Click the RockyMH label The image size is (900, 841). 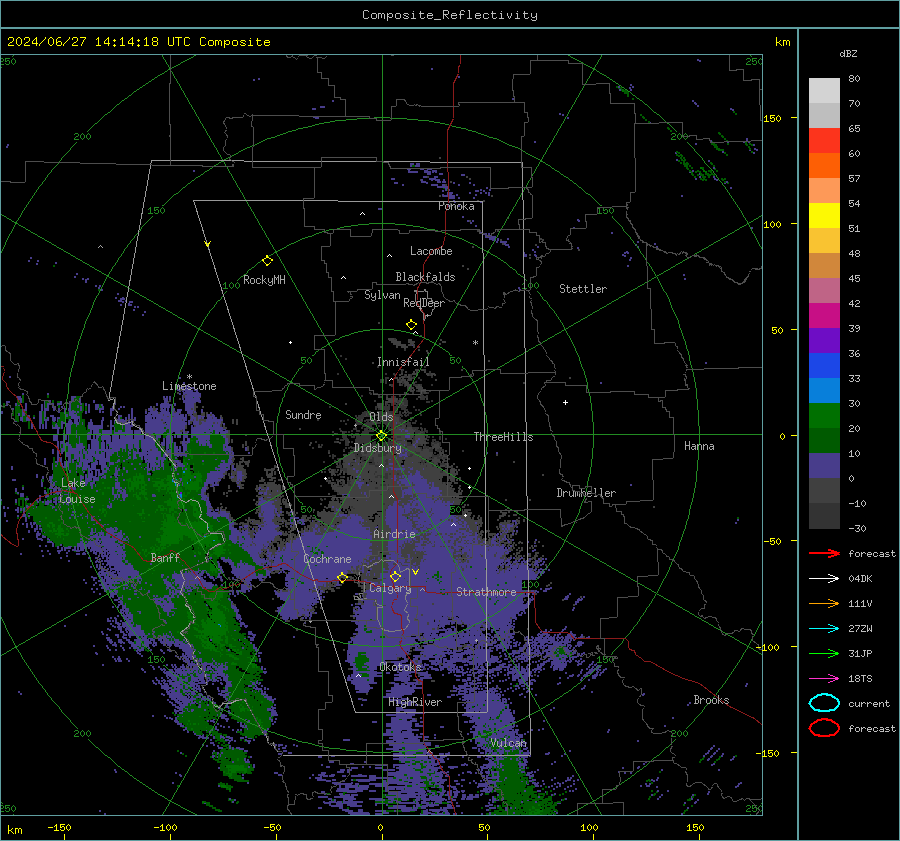point(264,280)
